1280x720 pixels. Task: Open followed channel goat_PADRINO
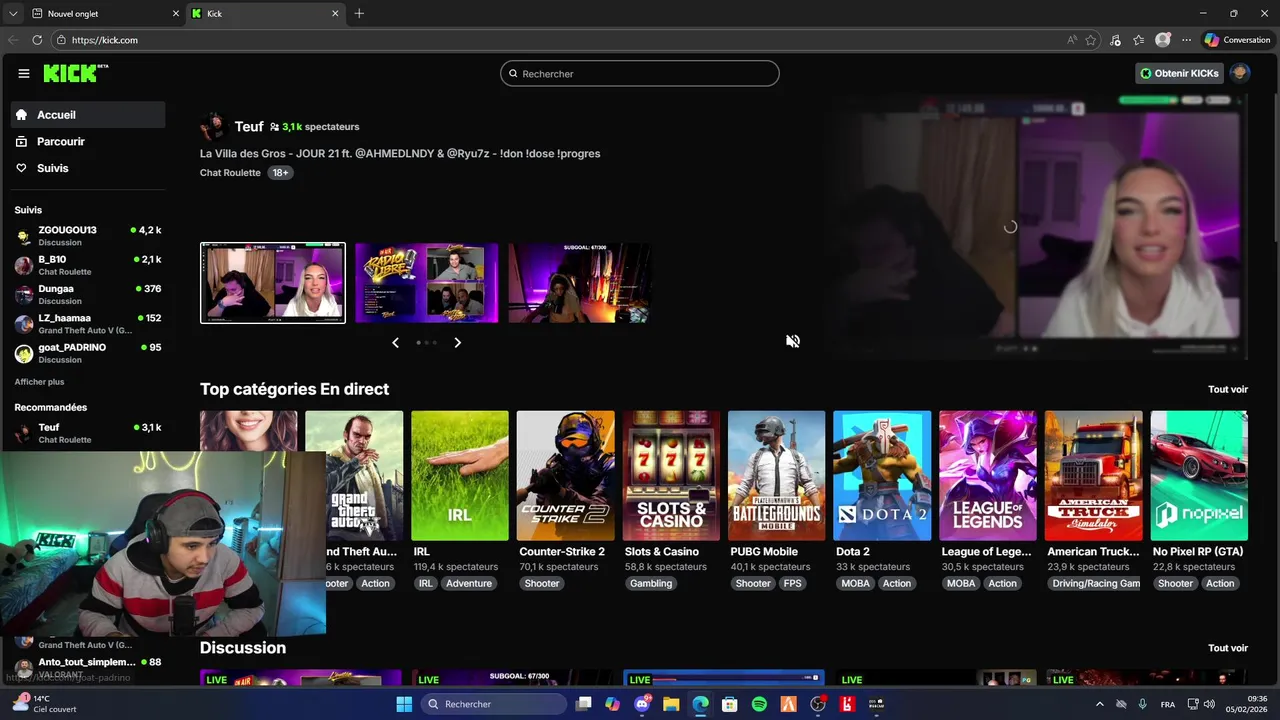point(88,353)
